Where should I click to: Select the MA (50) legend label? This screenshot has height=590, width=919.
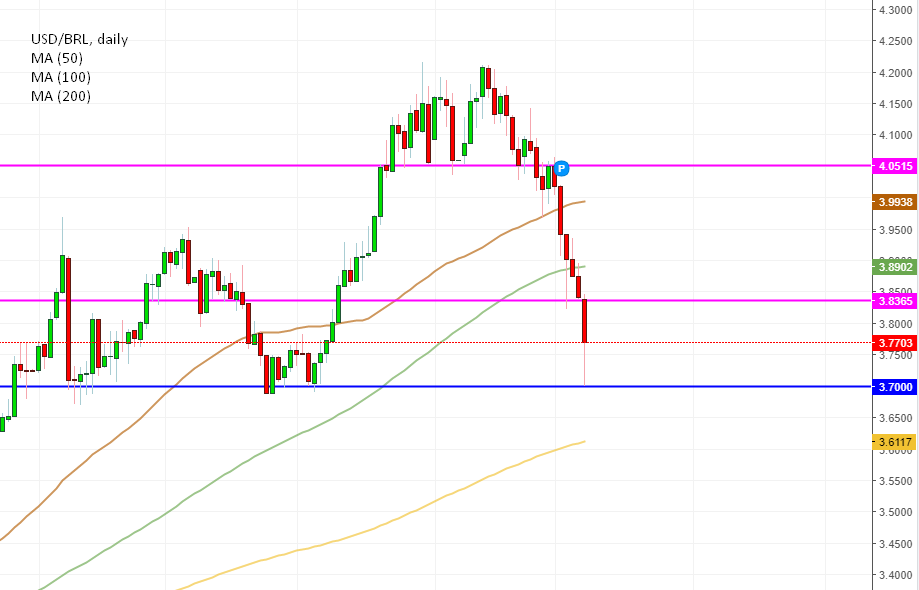[56, 59]
